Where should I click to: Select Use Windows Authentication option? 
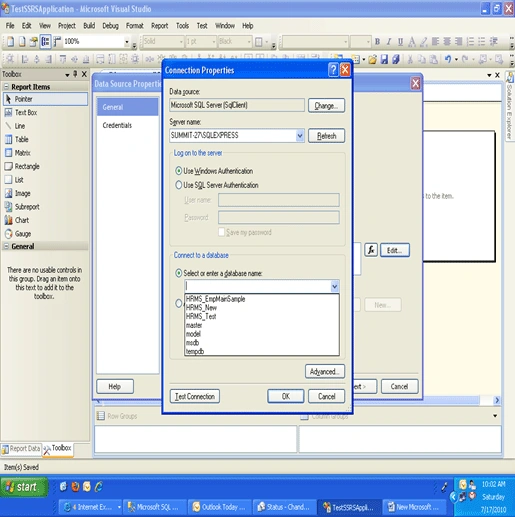click(214, 171)
